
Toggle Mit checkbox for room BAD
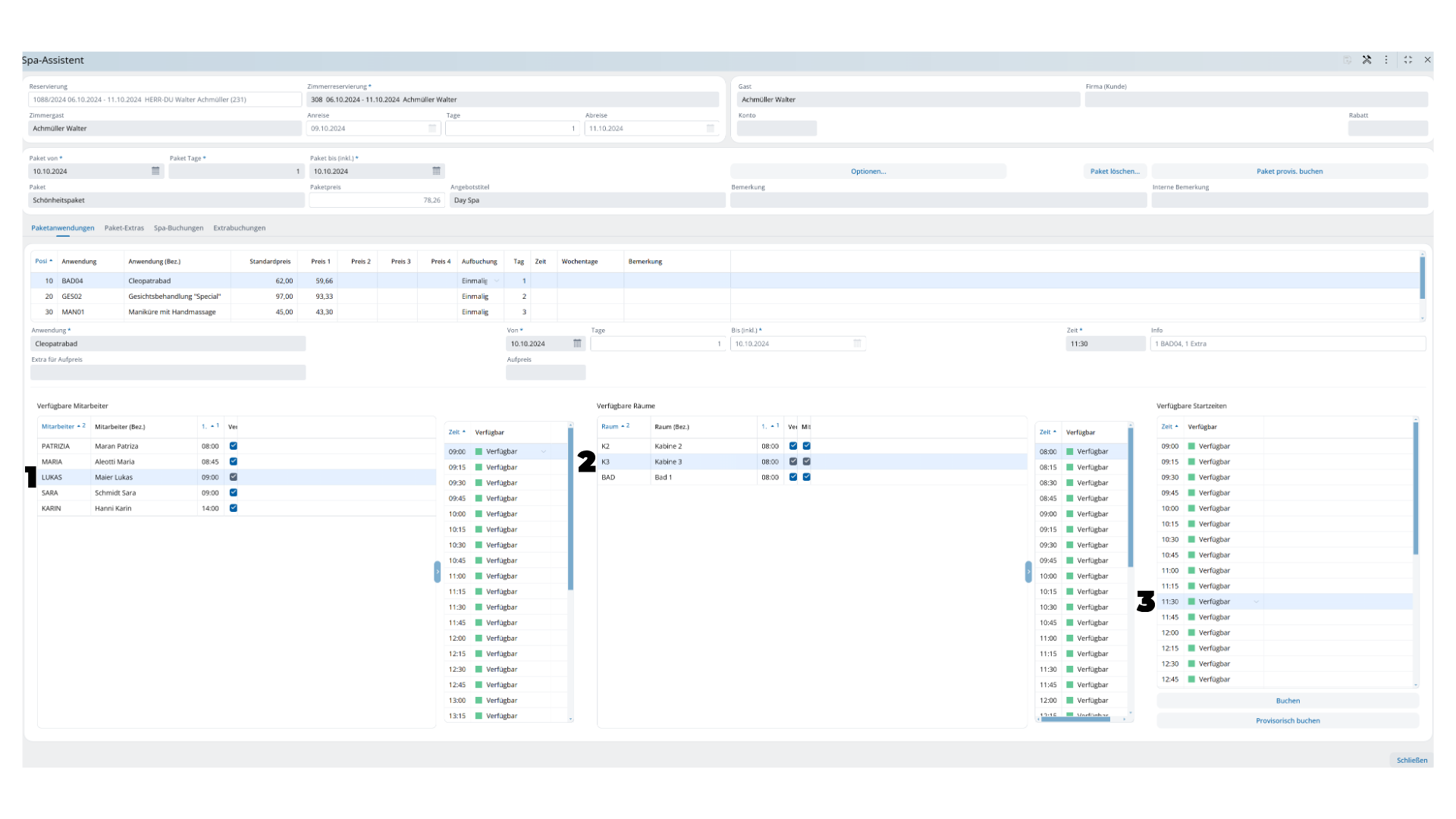coord(806,477)
